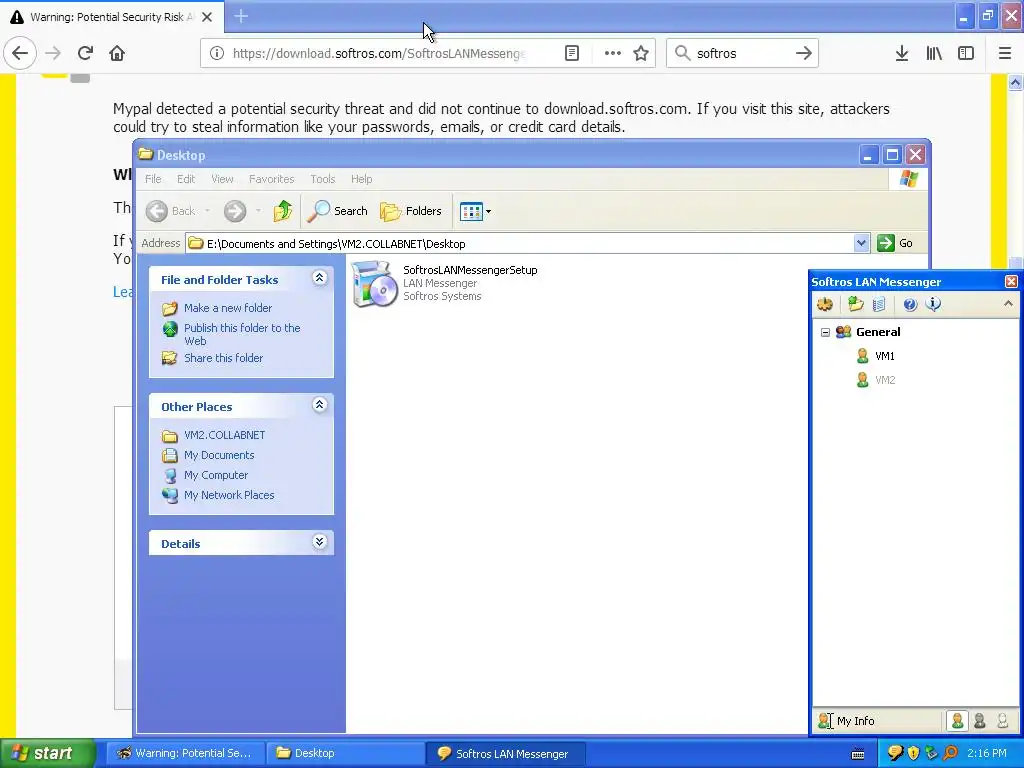Open the browser hamburger menu
The image size is (1024, 768).
click(x=1005, y=54)
